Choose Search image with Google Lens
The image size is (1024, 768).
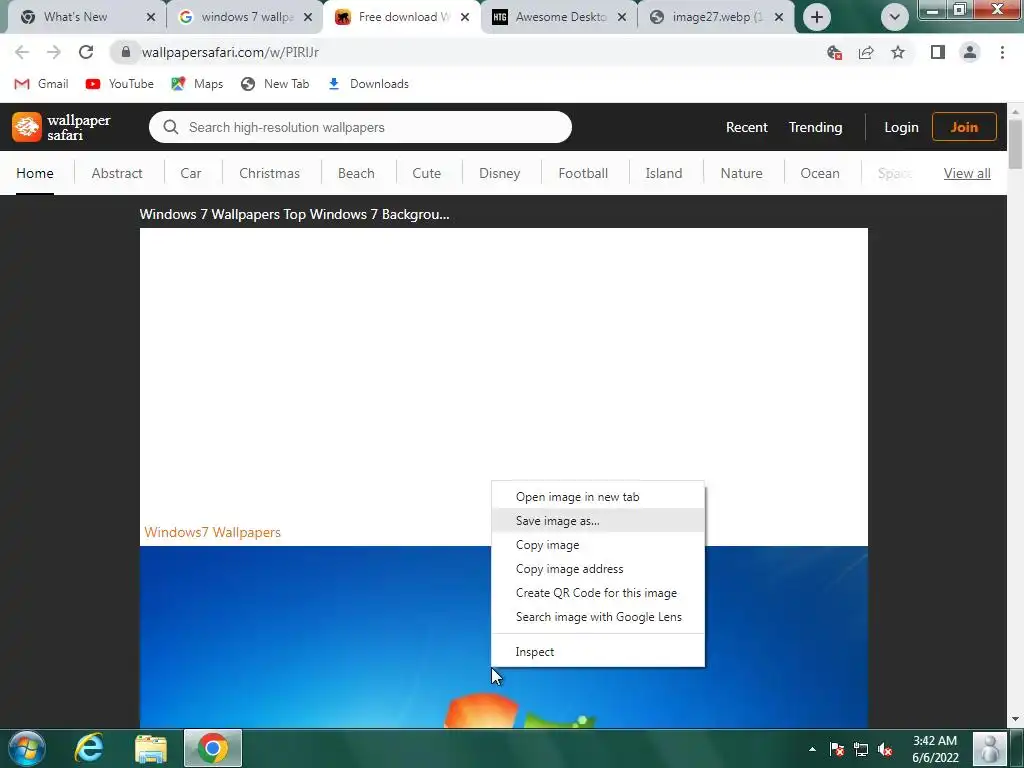click(598, 617)
